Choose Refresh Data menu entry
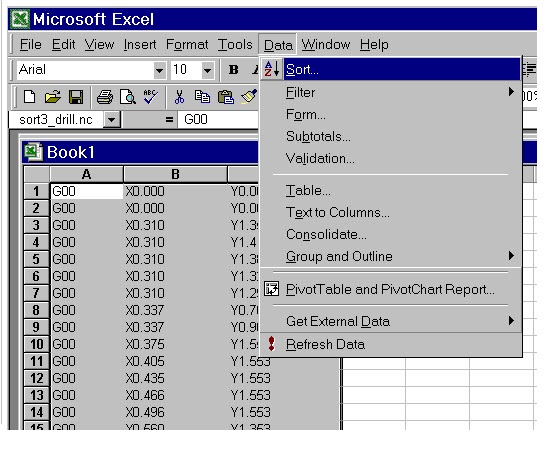Image resolution: width=550 pixels, height=450 pixels. click(x=390, y=344)
